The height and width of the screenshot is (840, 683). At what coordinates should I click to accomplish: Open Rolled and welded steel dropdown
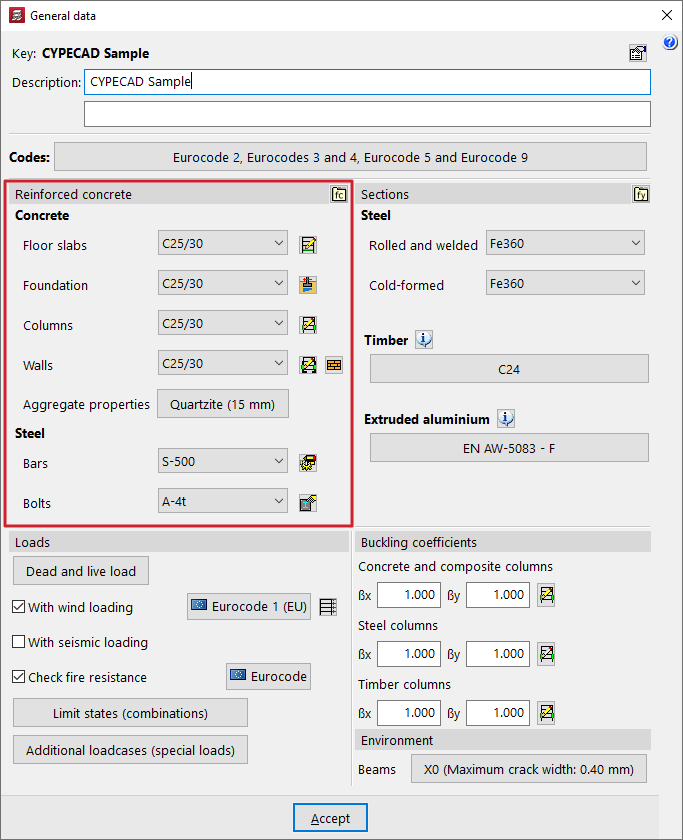coord(565,243)
